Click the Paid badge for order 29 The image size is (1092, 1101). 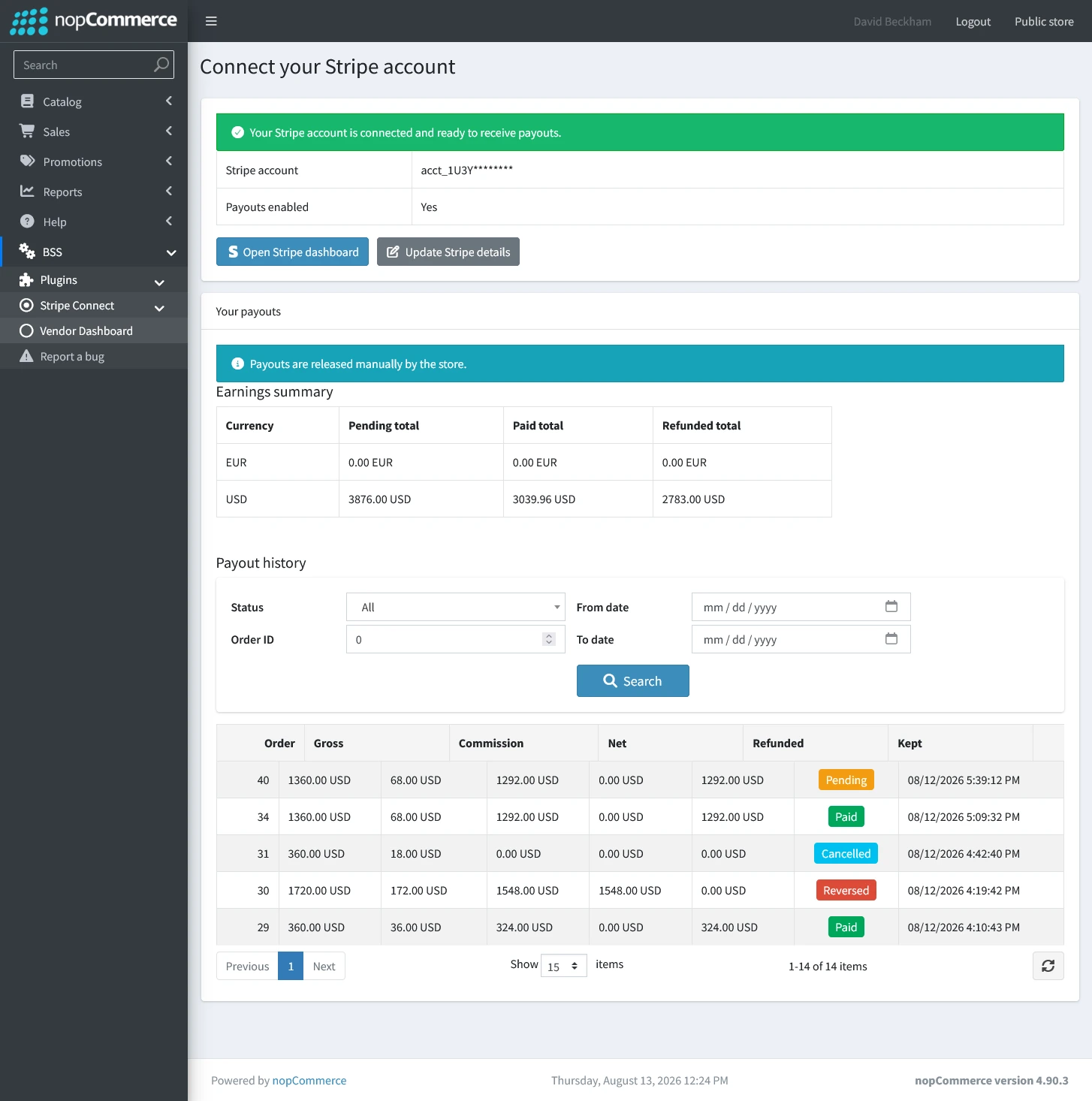click(846, 928)
